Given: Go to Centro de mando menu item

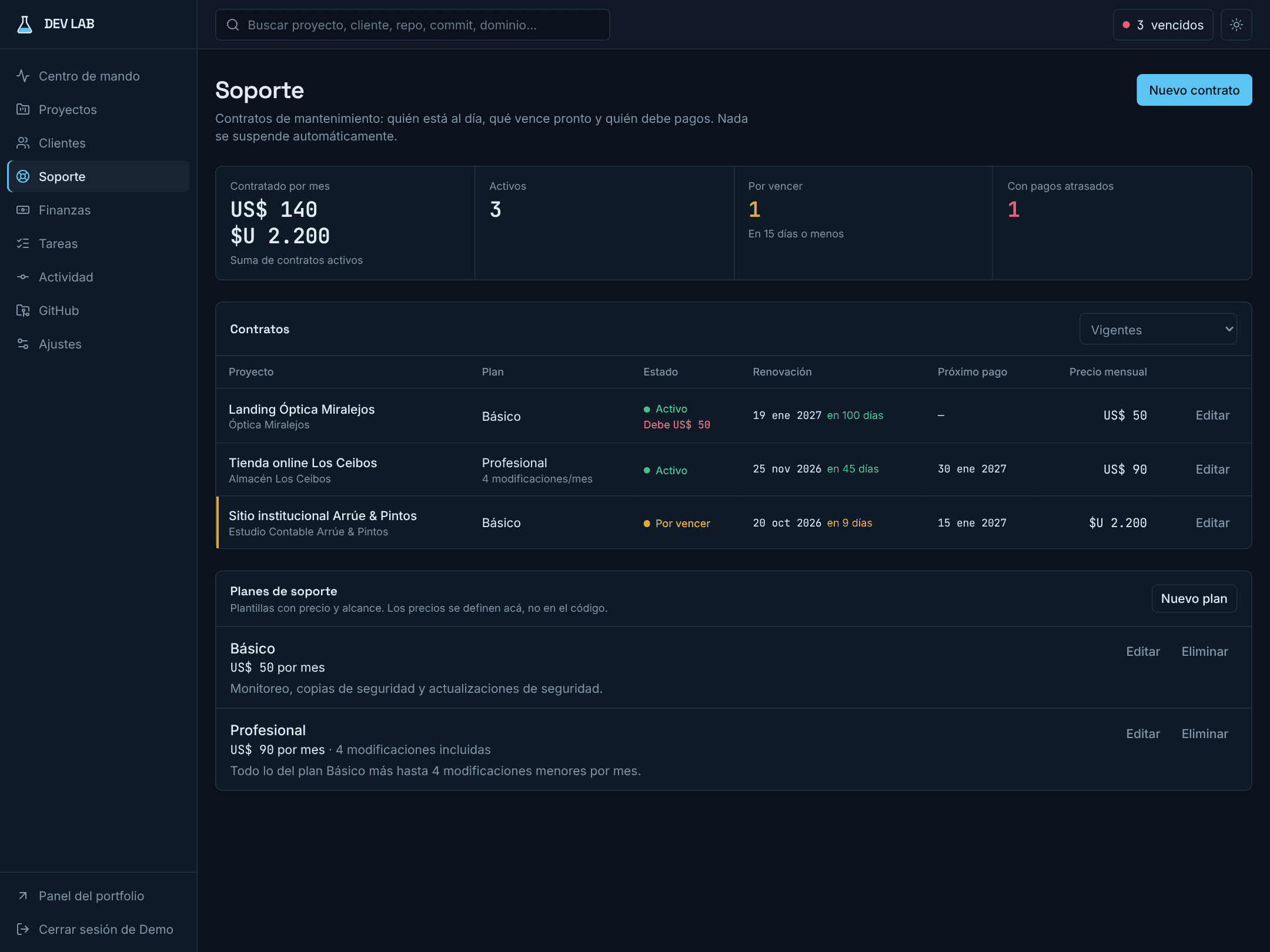Looking at the screenshot, I should click(98, 76).
